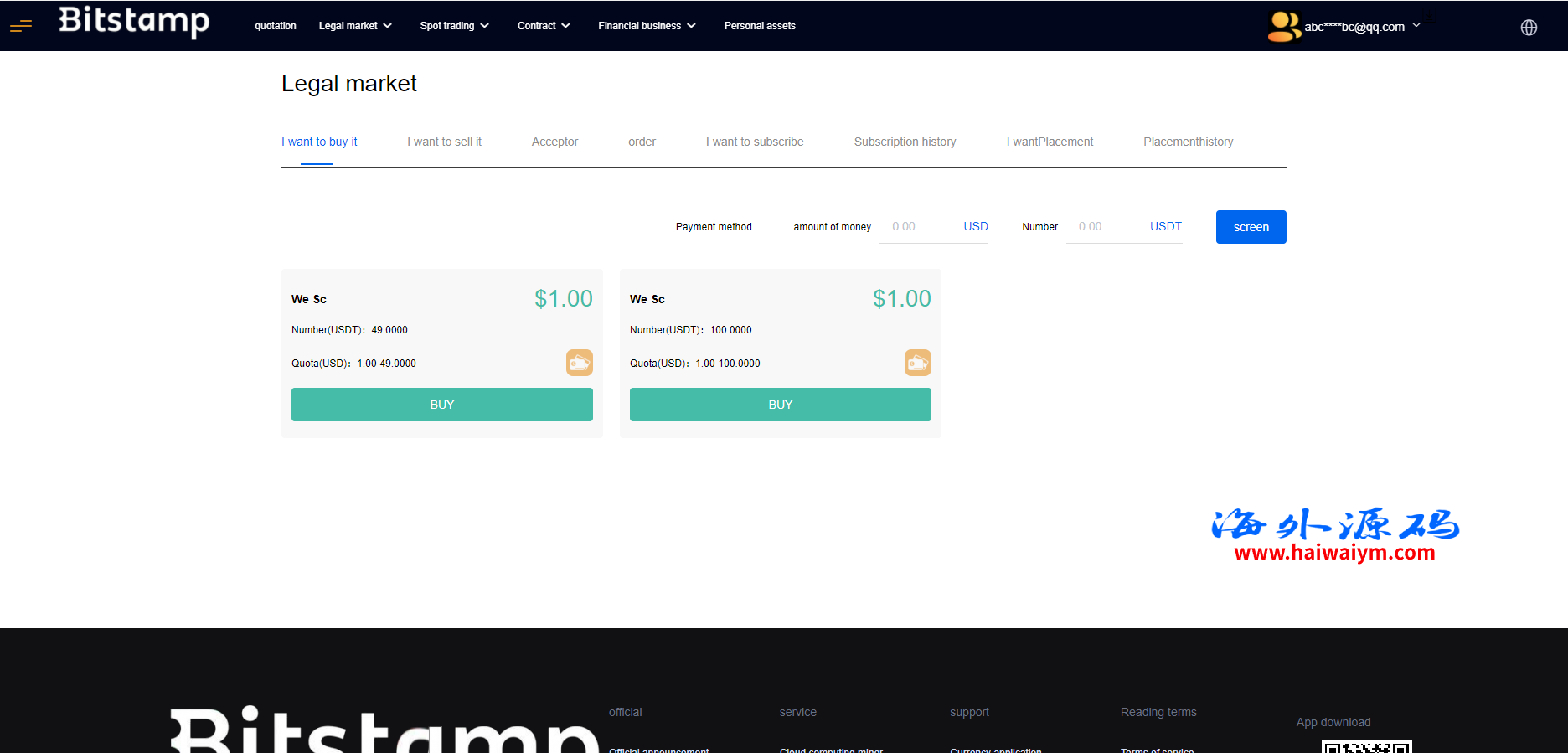Expand the Legal market dropdown menu
This screenshot has height=753, width=1568.
tap(355, 26)
